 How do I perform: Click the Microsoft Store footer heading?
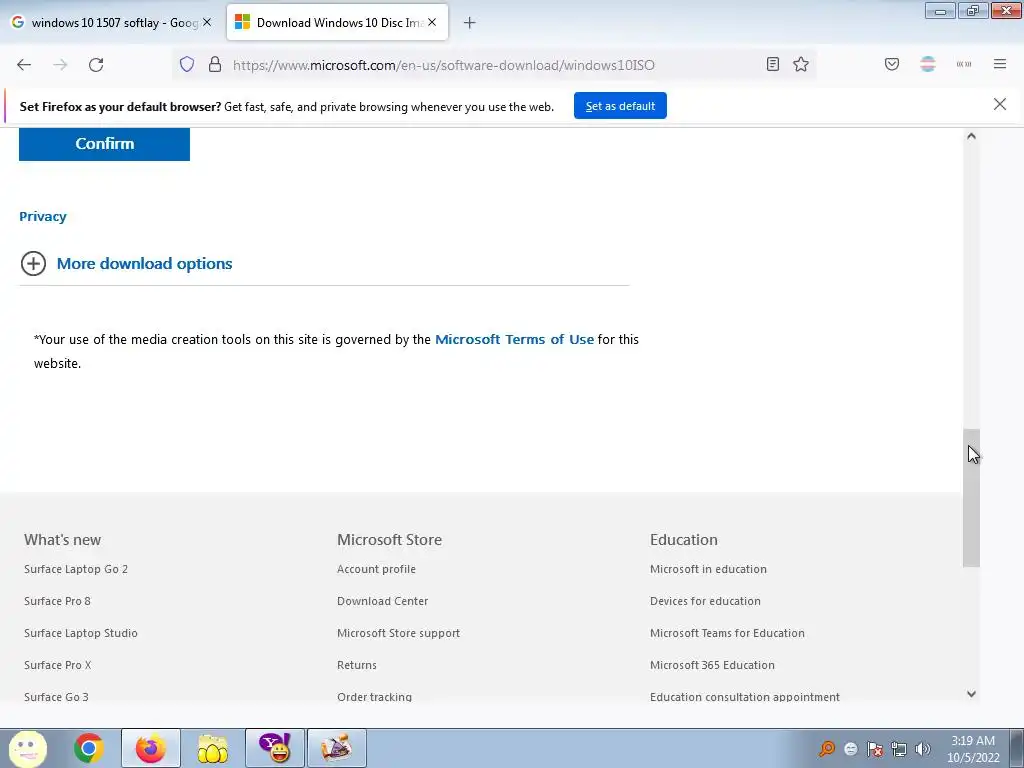389,539
